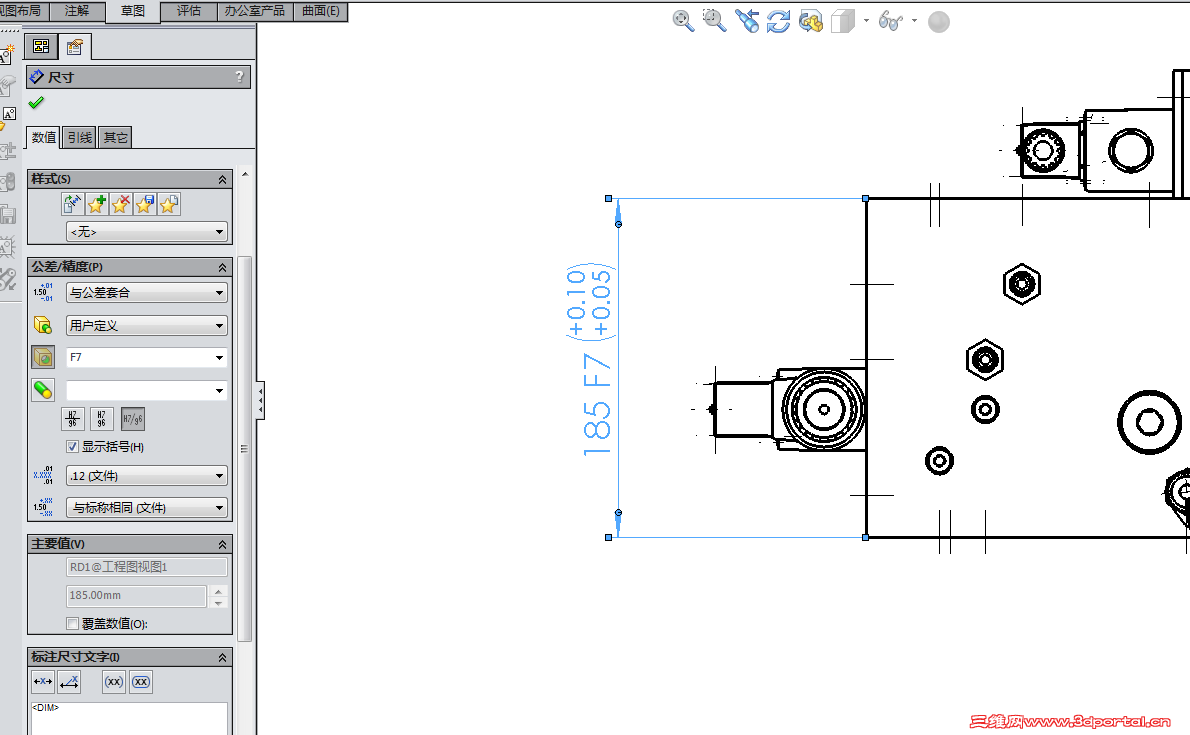This screenshot has width=1190, height=735.
Task: Click the add style star icon
Action: (x=96, y=203)
